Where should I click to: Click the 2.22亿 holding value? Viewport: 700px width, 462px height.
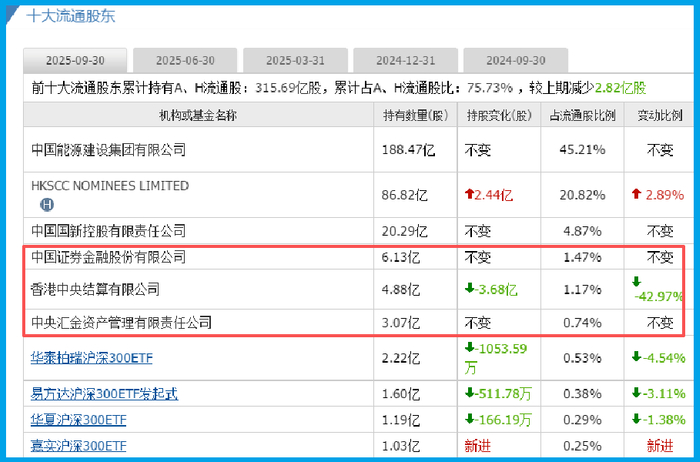pos(401,358)
